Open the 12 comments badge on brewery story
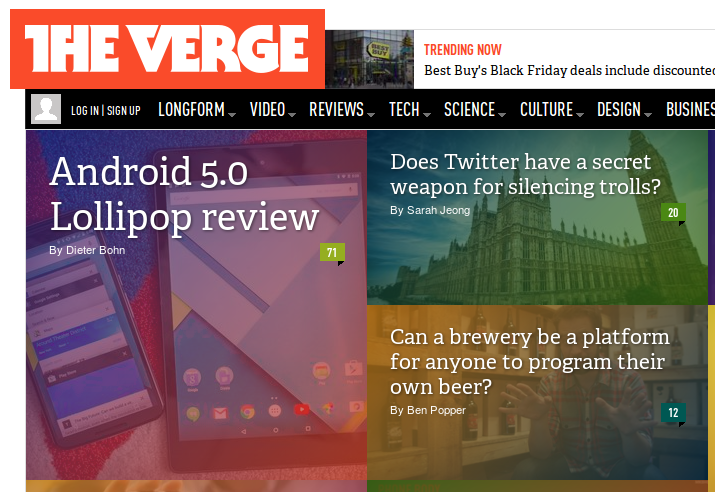The height and width of the screenshot is (492, 715). click(674, 414)
